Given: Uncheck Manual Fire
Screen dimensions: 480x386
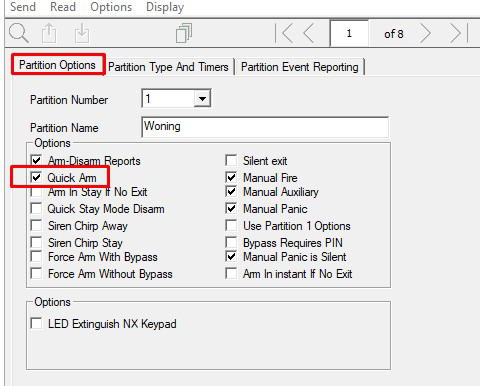Looking at the screenshot, I should (x=231, y=177).
